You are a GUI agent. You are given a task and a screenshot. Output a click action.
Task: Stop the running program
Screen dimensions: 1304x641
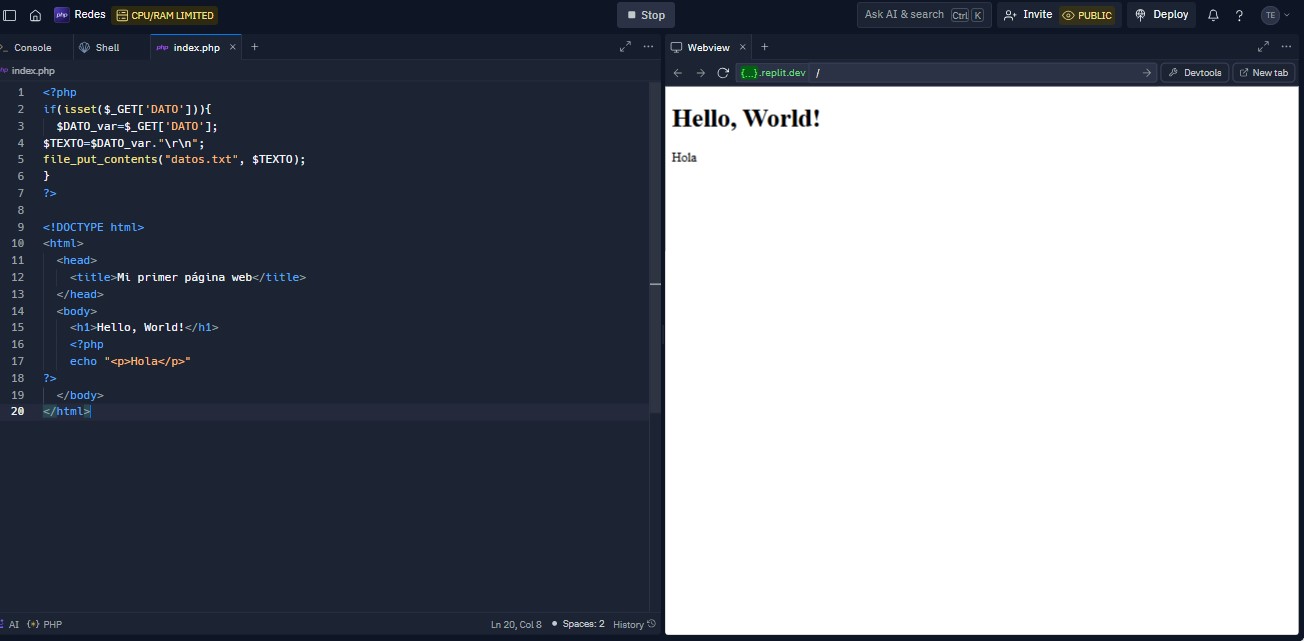(x=645, y=15)
